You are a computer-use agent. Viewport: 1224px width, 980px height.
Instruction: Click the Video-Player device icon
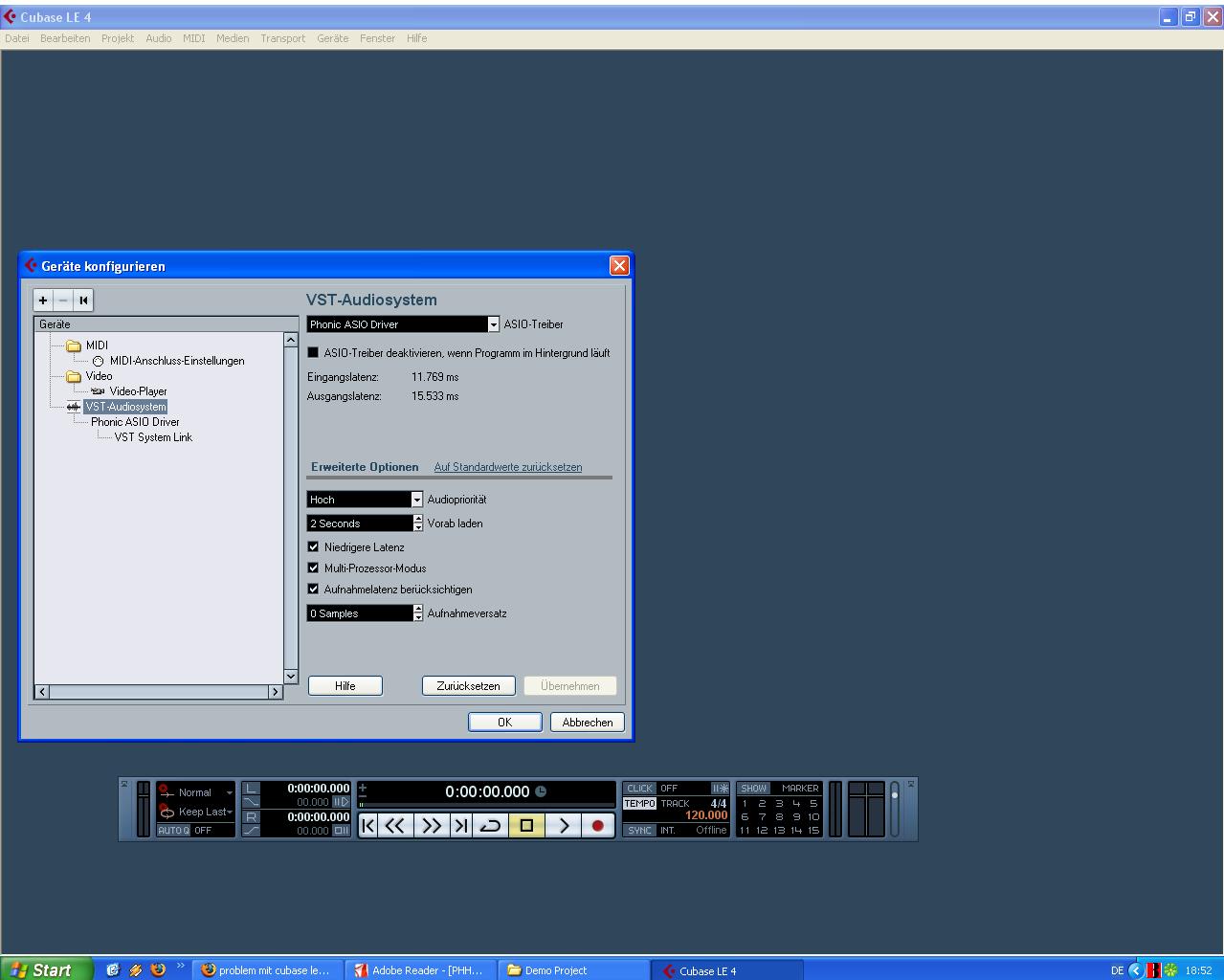98,391
